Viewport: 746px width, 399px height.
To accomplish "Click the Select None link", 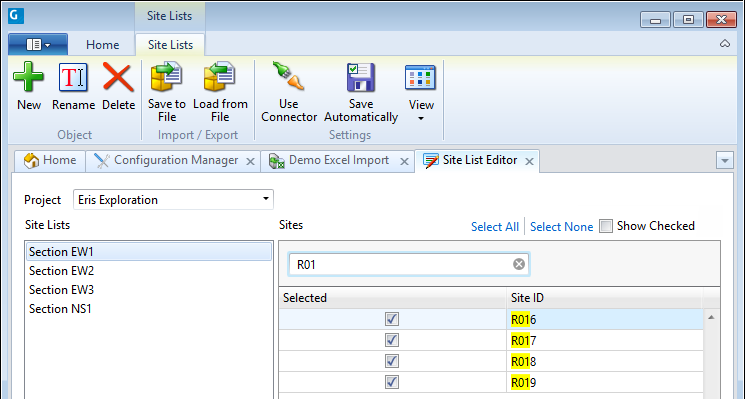I will [x=561, y=227].
